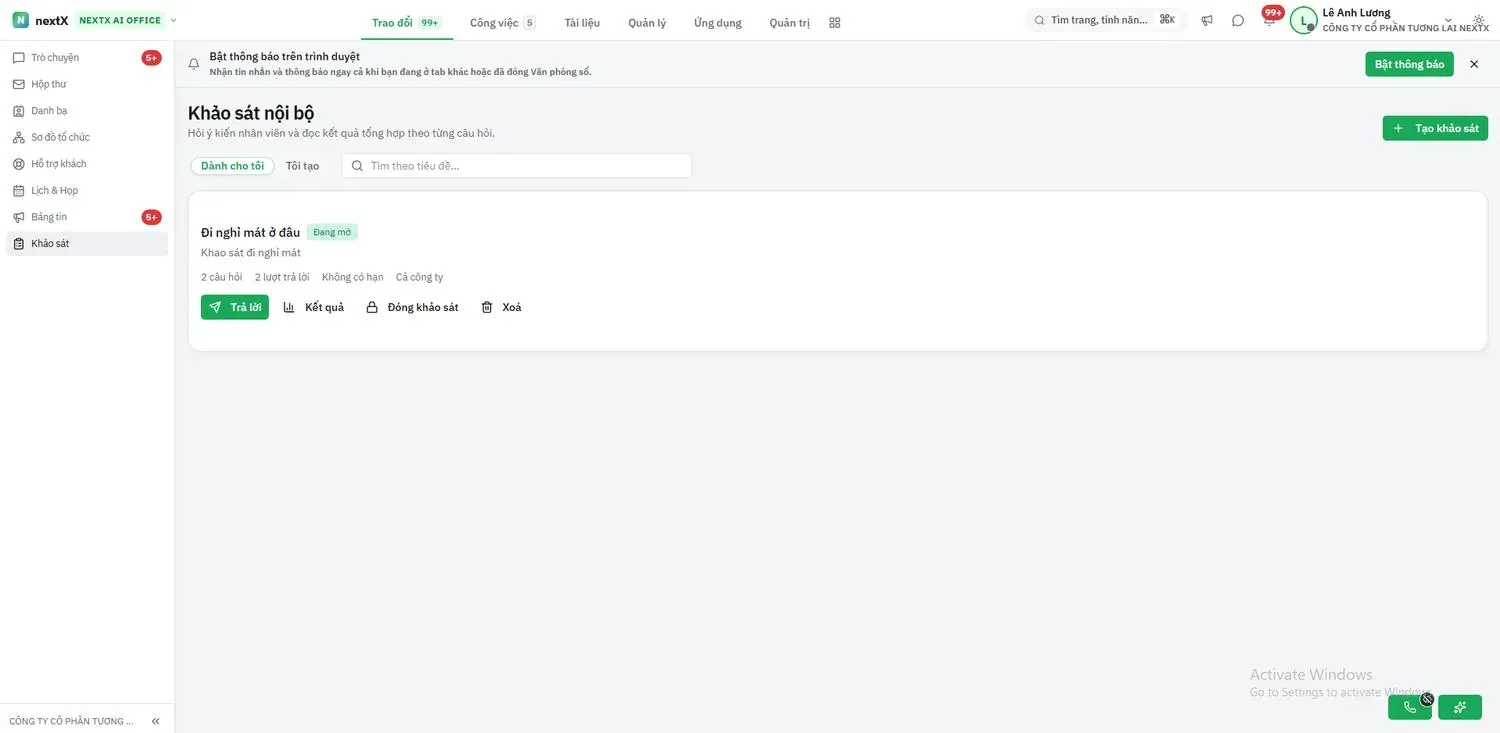Viewport: 1500px width, 733px height.
Task: Click Xoá to delete the survey
Action: [501, 307]
